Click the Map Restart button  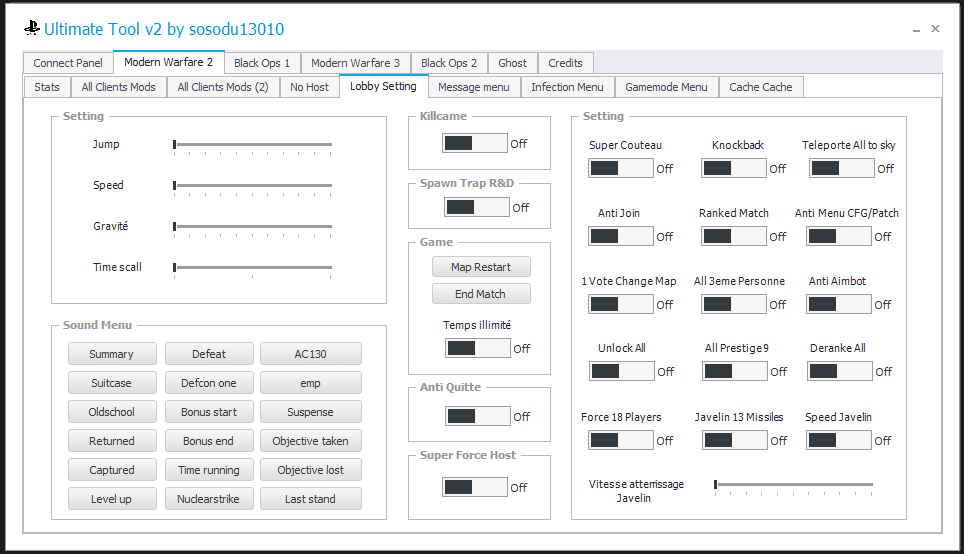point(481,267)
